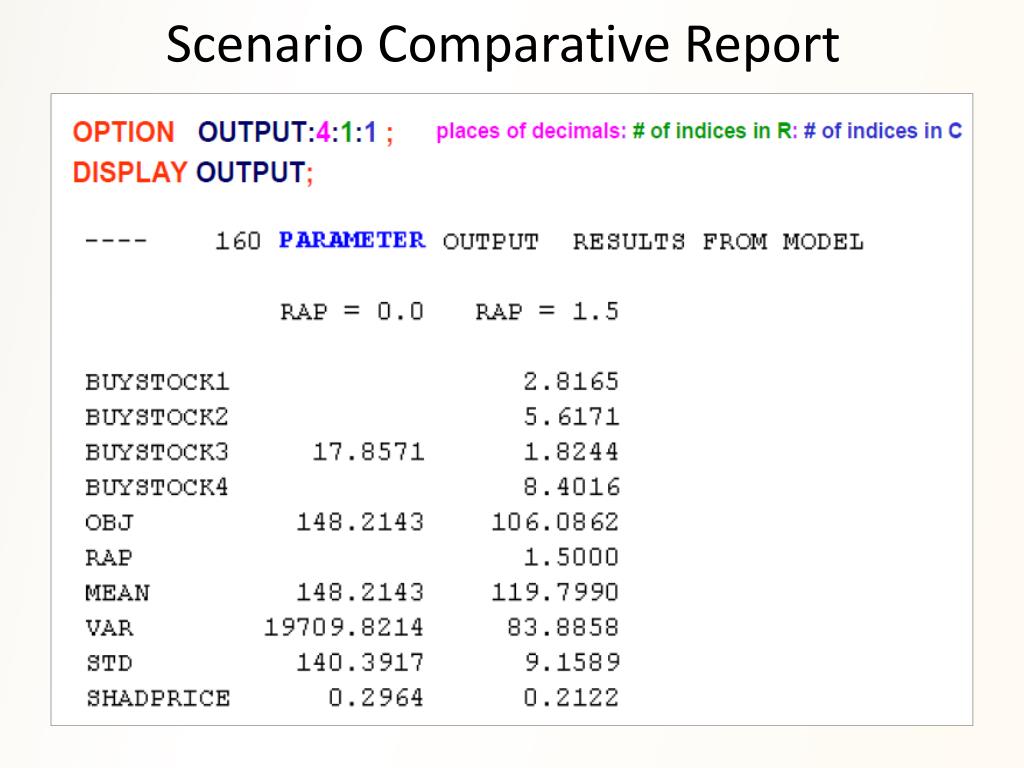Click 'RESULTS FROM MODEL' text
Viewport: 1024px width, 768px height.
(x=718, y=242)
